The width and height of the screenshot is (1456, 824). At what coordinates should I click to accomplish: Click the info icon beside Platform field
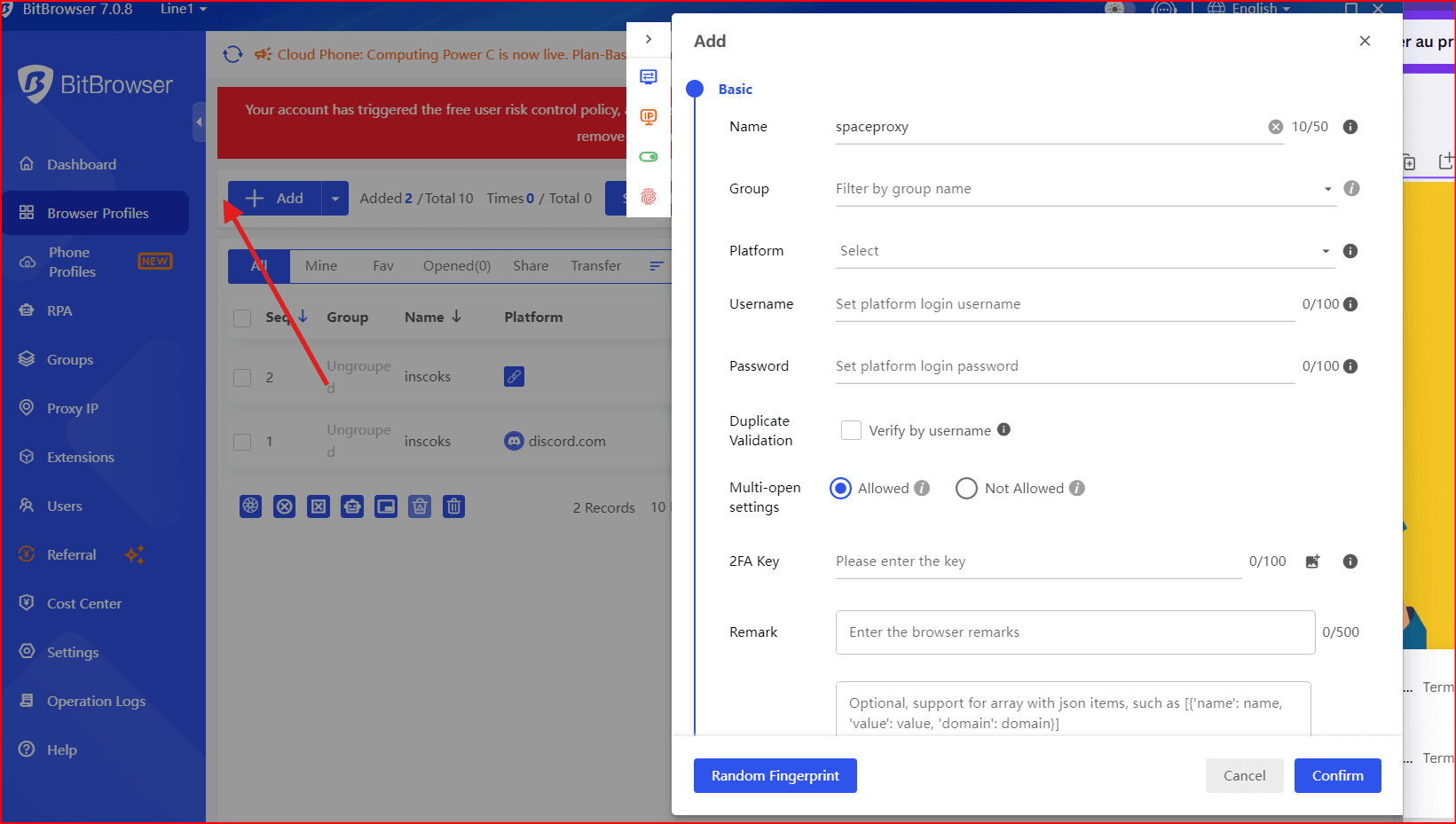1350,251
